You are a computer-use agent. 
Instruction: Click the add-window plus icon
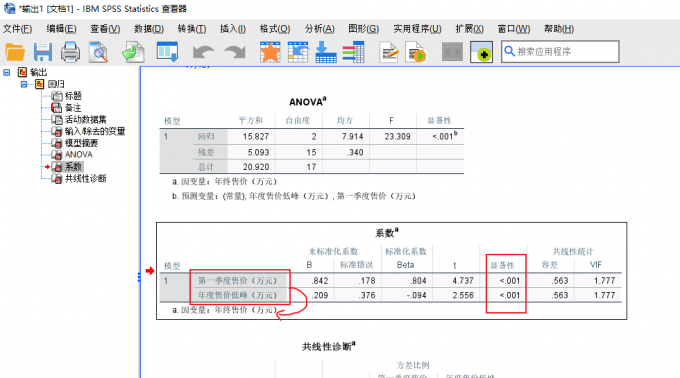point(481,52)
